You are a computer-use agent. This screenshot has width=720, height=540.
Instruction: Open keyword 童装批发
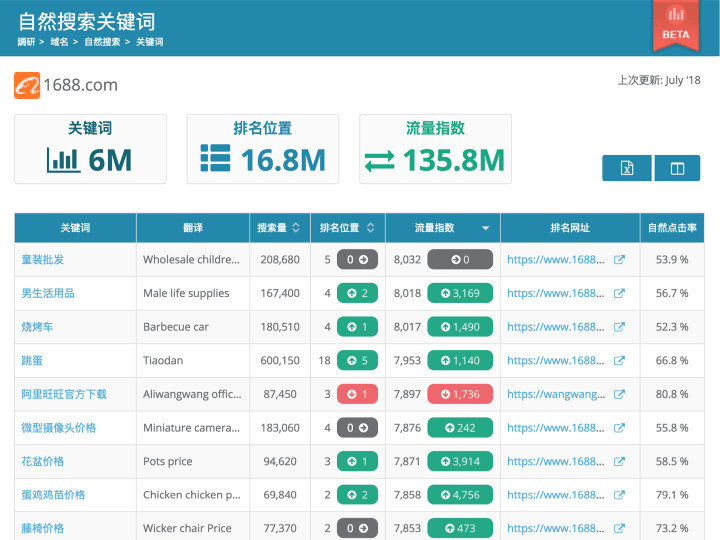[x=43, y=259]
